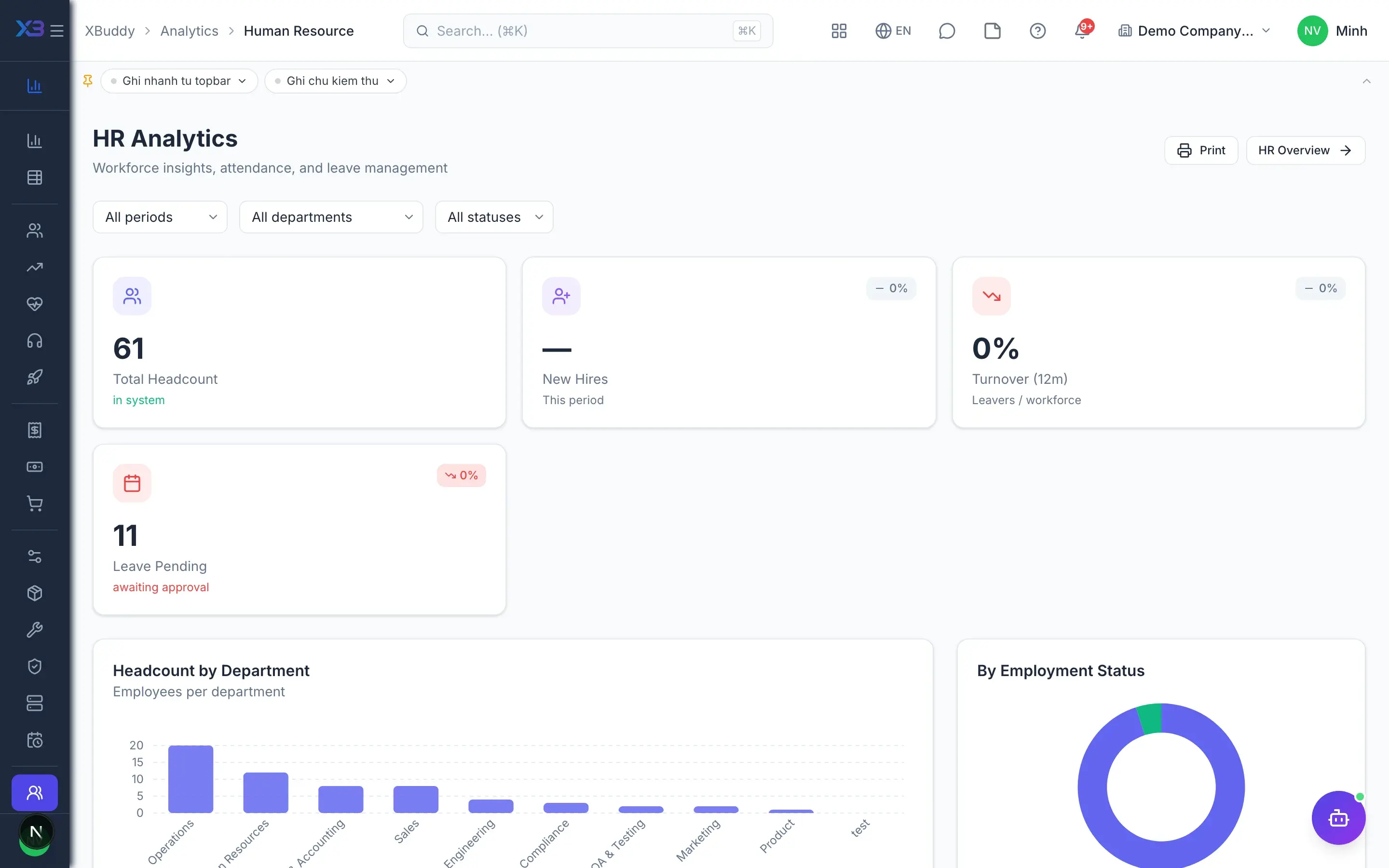Collapse the pinned notes bar chevron
The height and width of the screenshot is (868, 1389).
pos(1367,81)
